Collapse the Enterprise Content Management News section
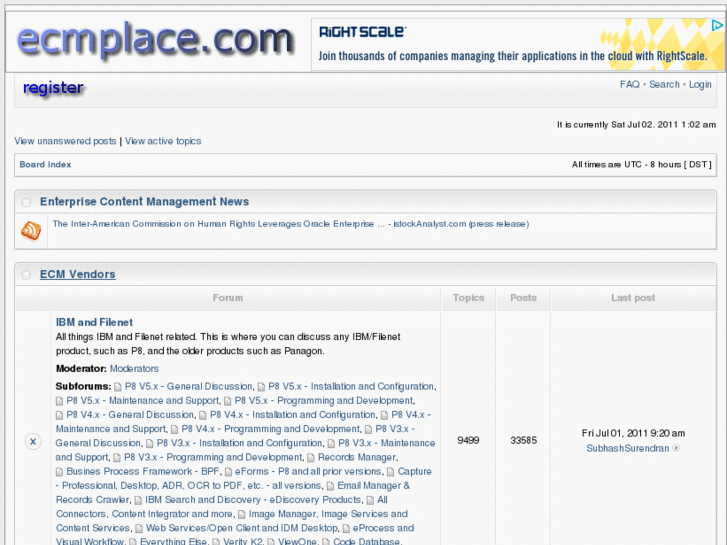Screen dimensions: 727x545 pos(27,202)
